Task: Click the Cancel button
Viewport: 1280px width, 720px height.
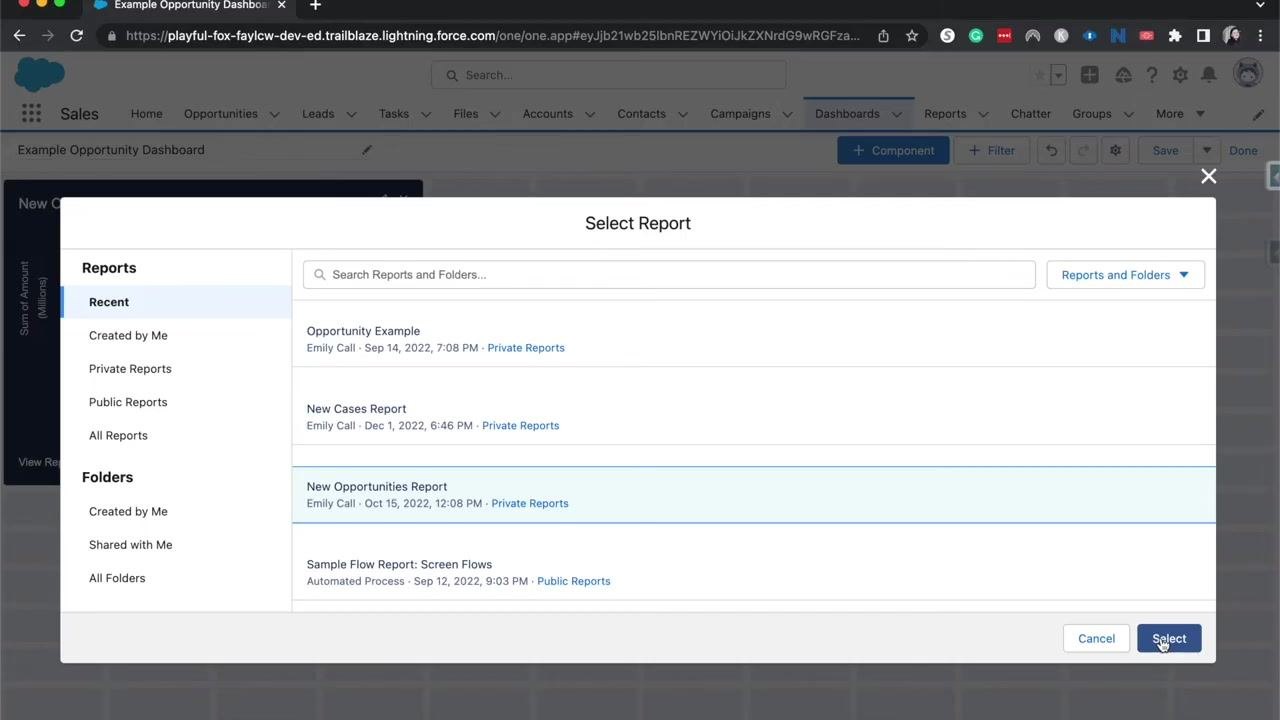Action: pos(1096,638)
